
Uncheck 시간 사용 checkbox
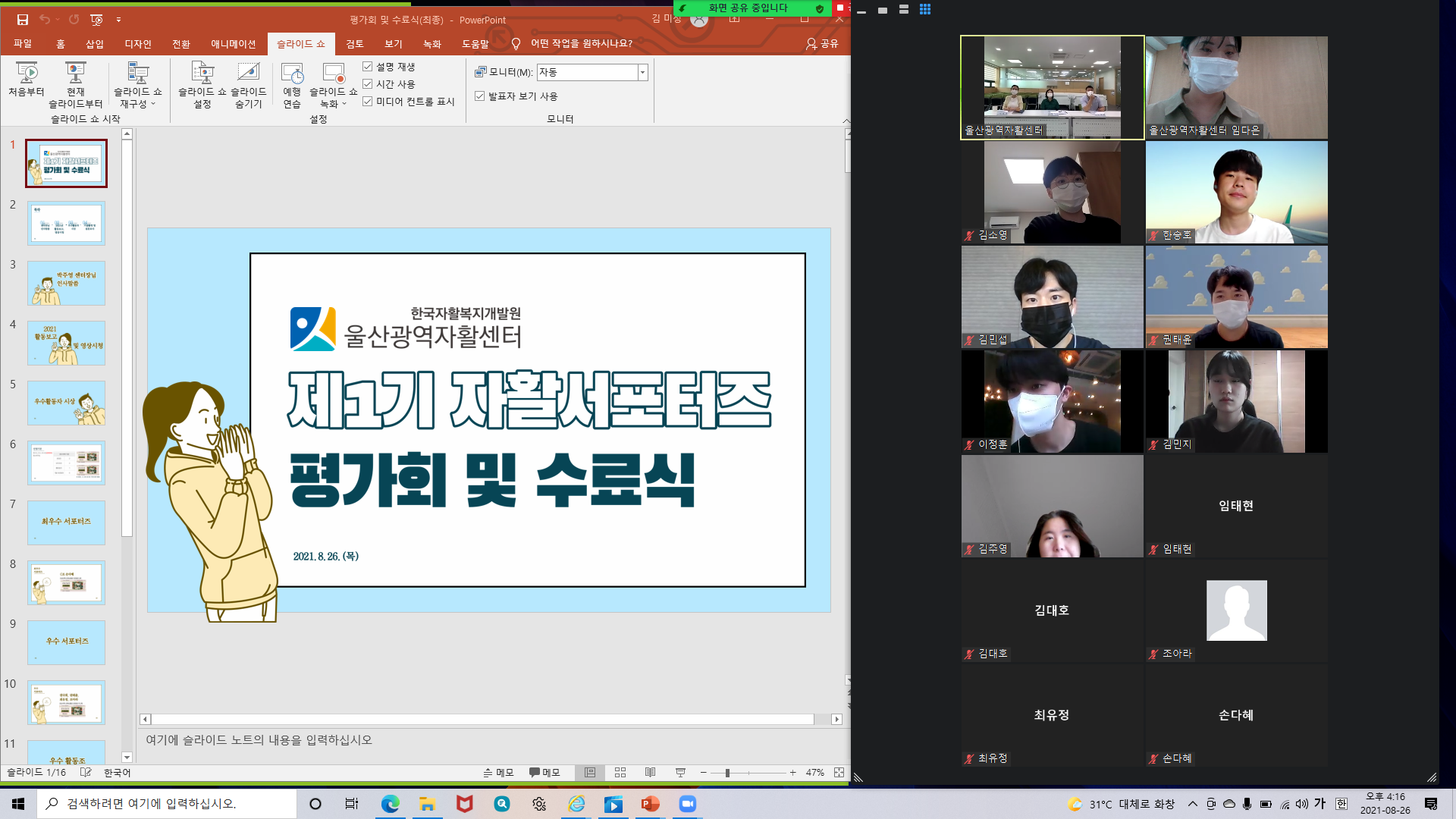pyautogui.click(x=368, y=84)
